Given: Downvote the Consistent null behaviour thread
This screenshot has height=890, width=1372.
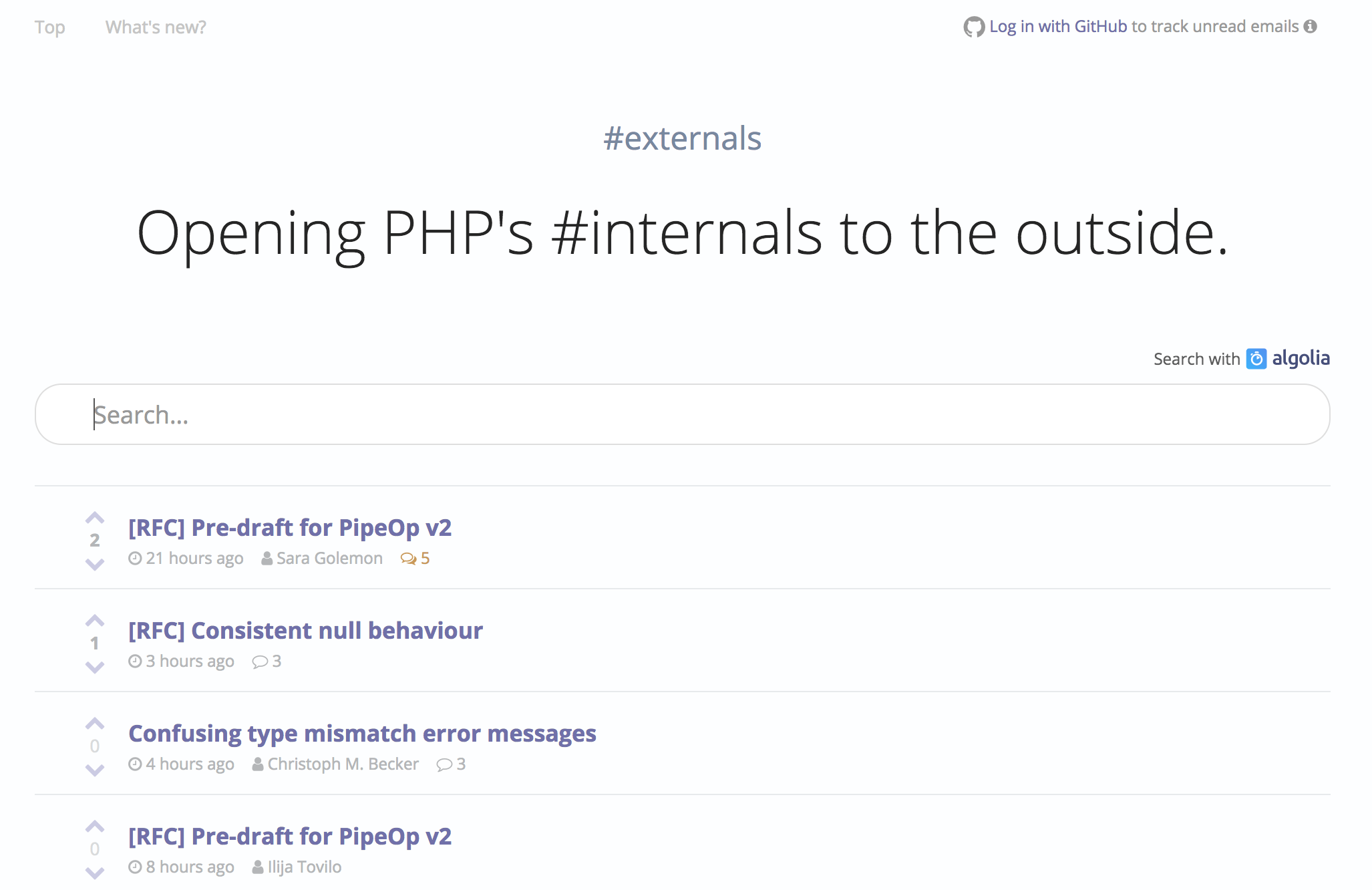Looking at the screenshot, I should 94,666.
